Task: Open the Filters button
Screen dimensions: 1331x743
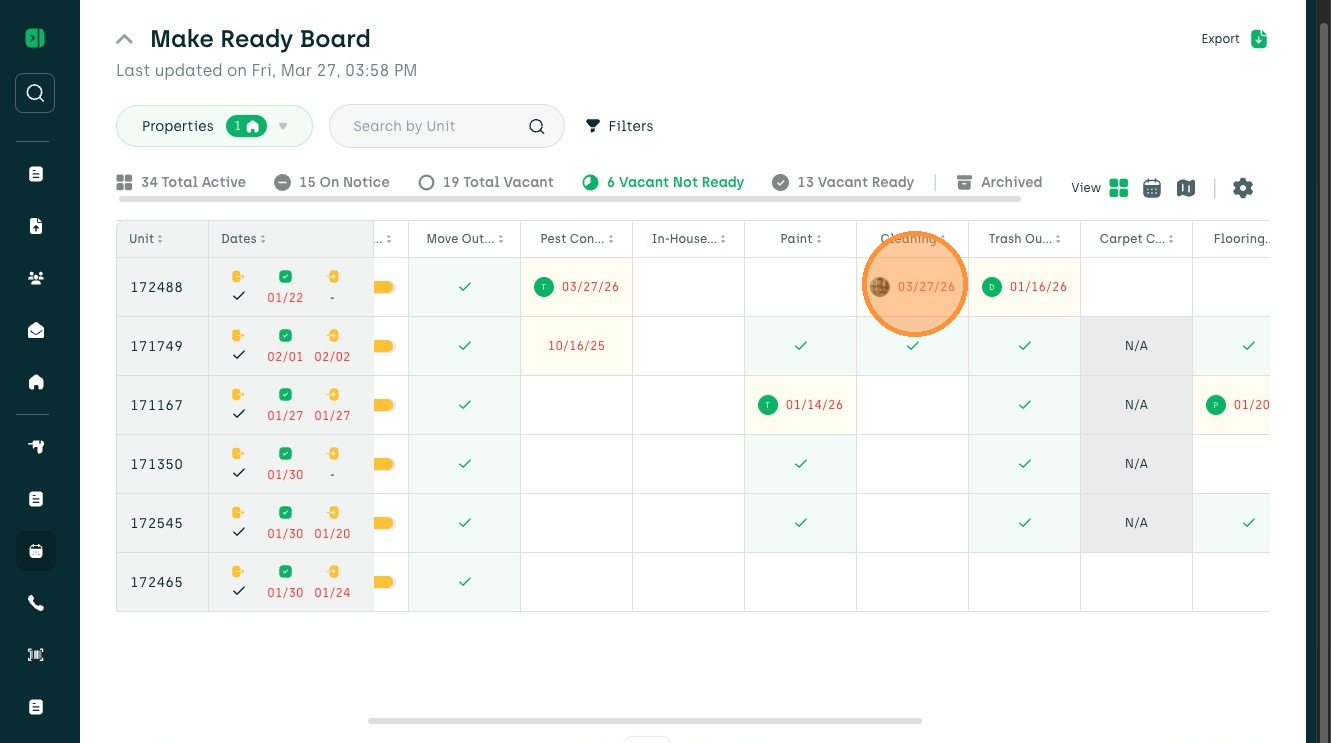Action: [x=619, y=126]
